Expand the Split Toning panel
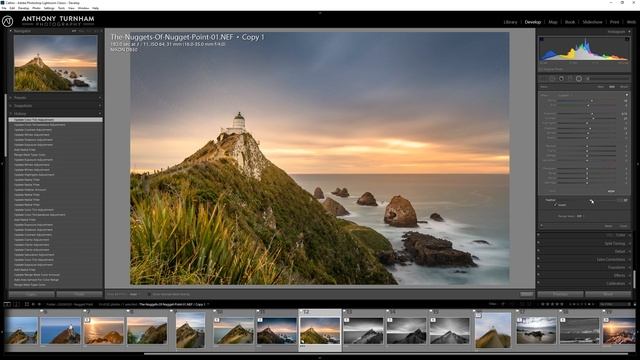The width and height of the screenshot is (640, 360). [629, 243]
